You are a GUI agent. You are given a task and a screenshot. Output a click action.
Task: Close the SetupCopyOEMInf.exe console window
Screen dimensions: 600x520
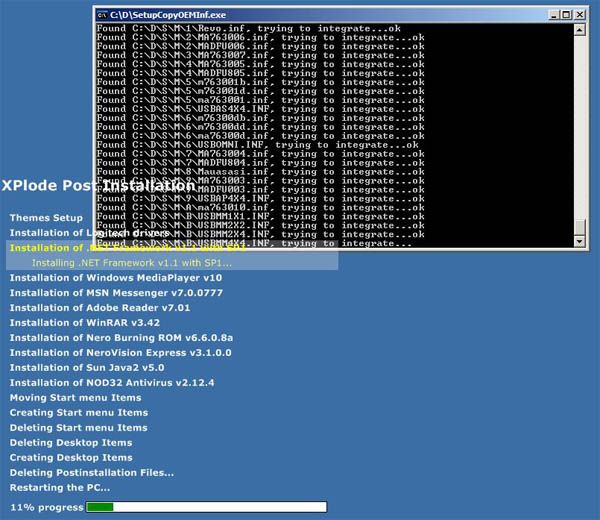click(x=580, y=15)
